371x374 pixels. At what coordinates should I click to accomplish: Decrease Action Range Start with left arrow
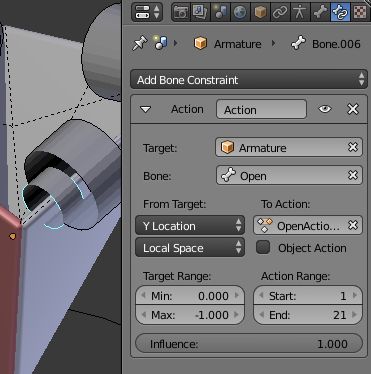tap(262, 295)
